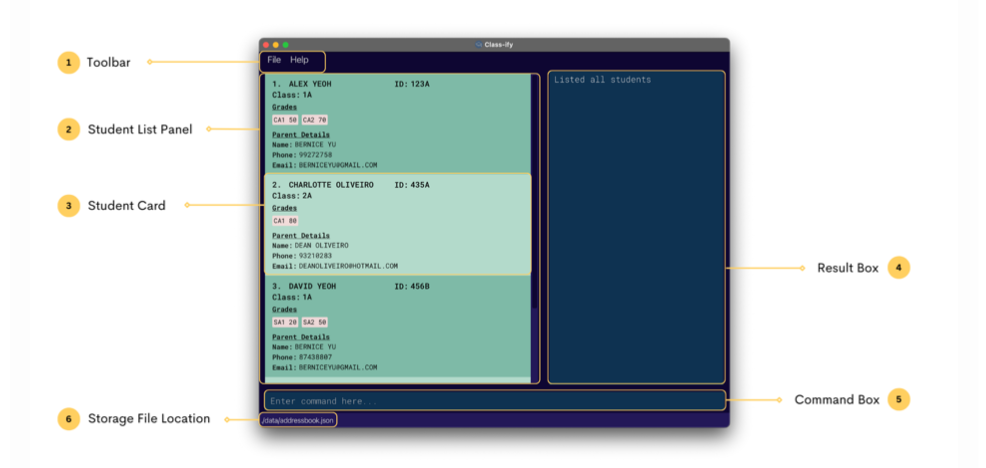986x468 pixels.
Task: Click the Class 2A label
Action: coord(292,196)
